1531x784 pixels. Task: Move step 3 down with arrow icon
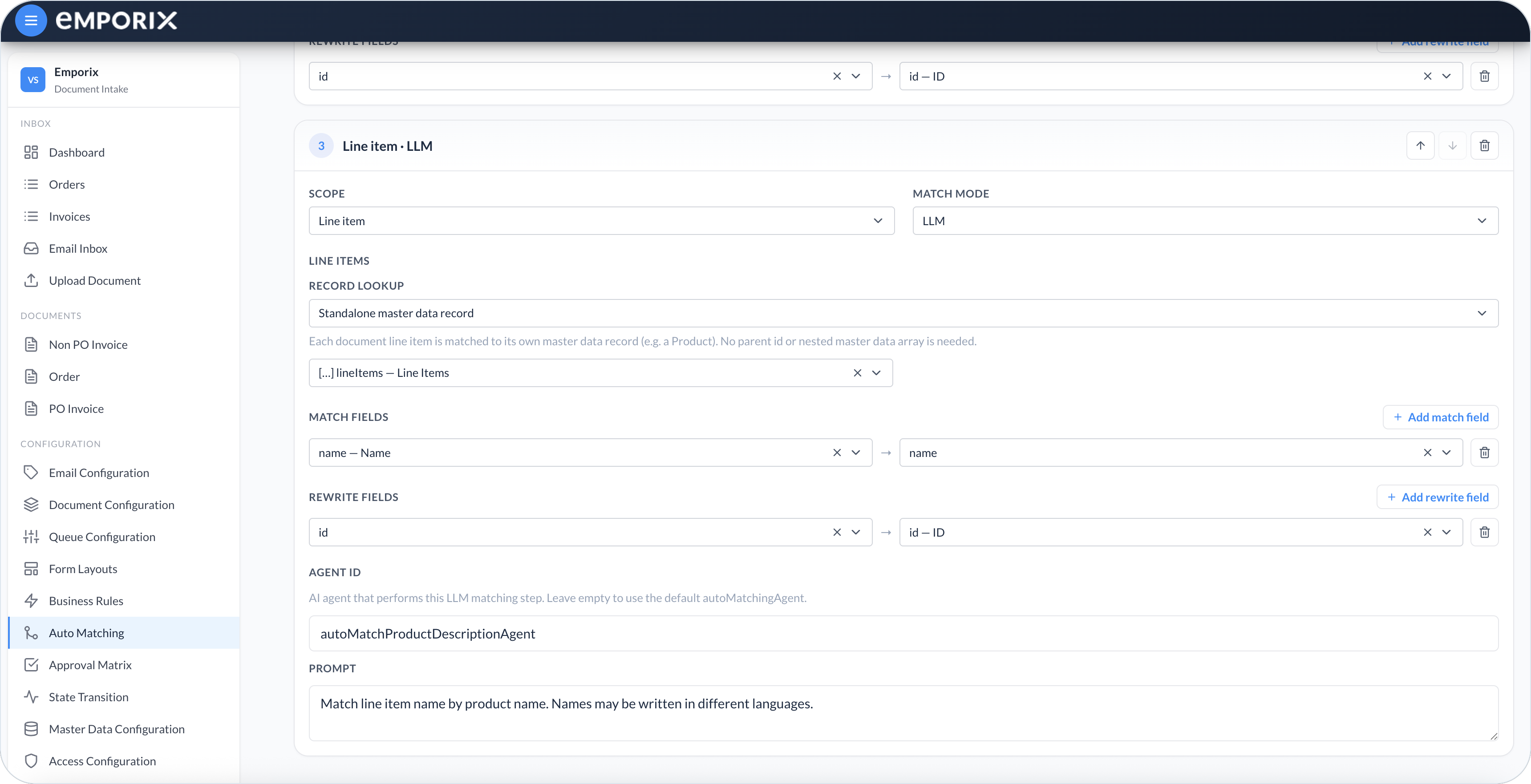coord(1452,145)
